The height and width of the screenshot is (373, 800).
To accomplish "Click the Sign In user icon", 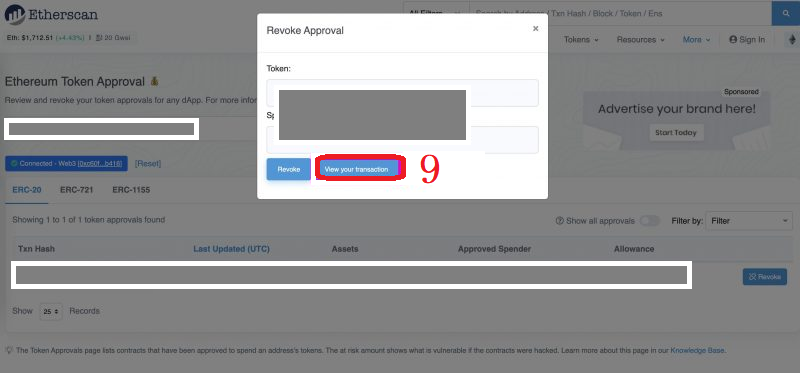I will click(x=733, y=40).
